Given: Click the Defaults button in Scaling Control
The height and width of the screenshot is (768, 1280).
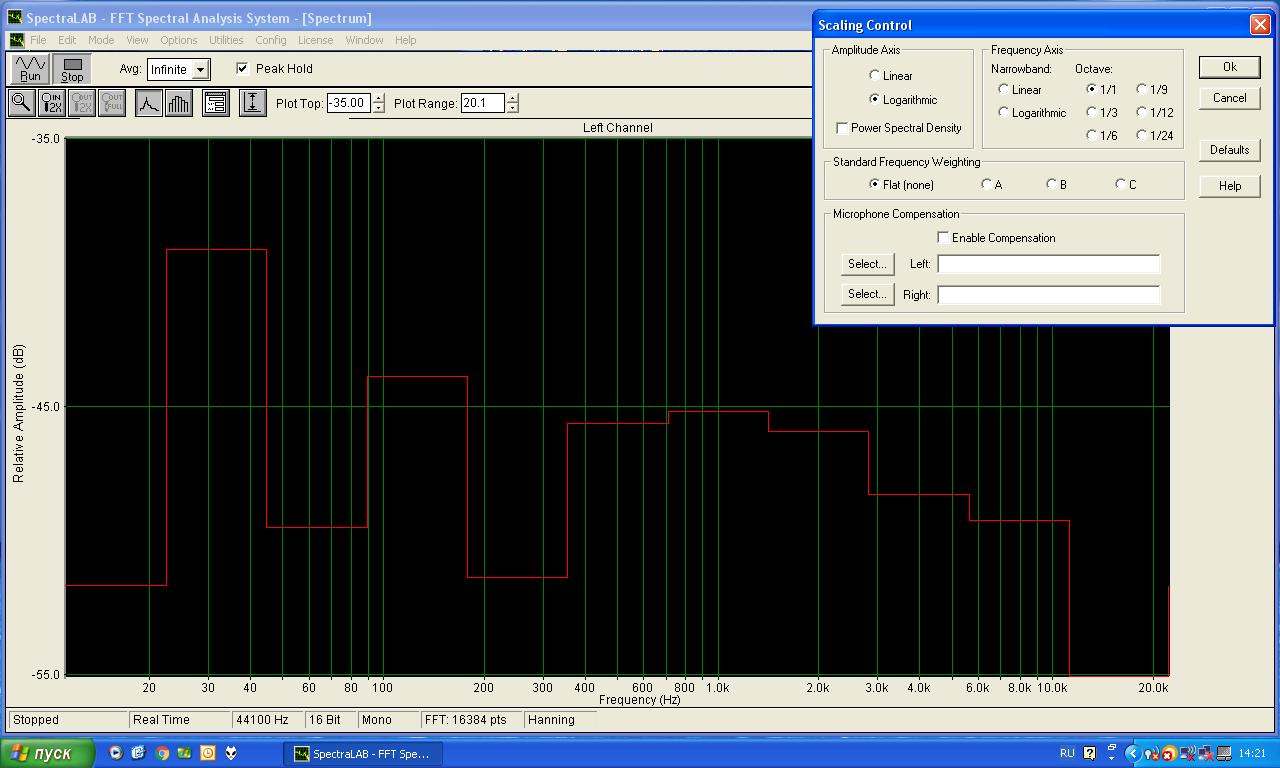Looking at the screenshot, I should pyautogui.click(x=1229, y=150).
